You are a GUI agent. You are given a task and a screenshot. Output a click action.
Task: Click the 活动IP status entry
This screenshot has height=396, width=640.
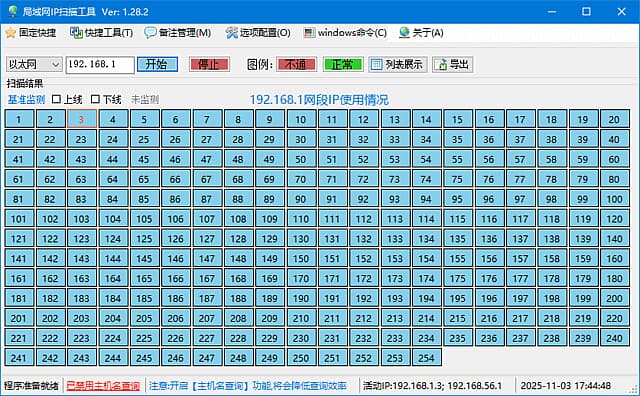point(432,385)
